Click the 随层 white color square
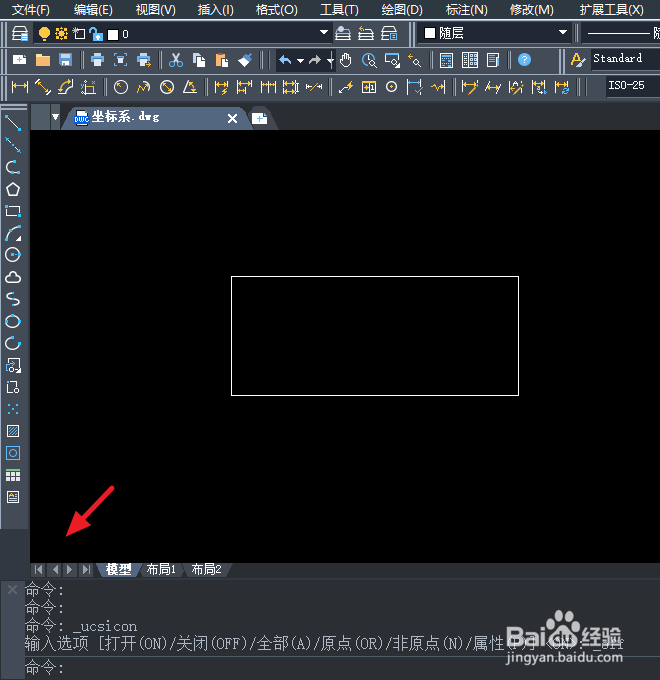 [430, 33]
